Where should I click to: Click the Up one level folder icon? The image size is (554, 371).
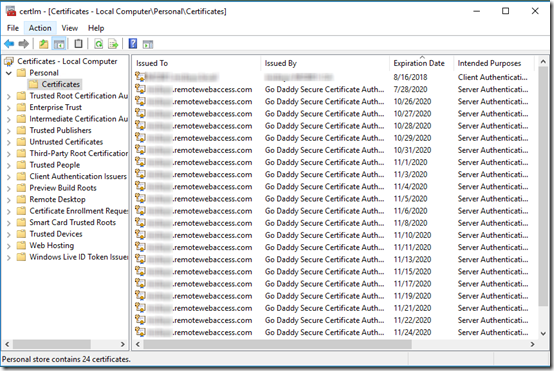coord(44,44)
